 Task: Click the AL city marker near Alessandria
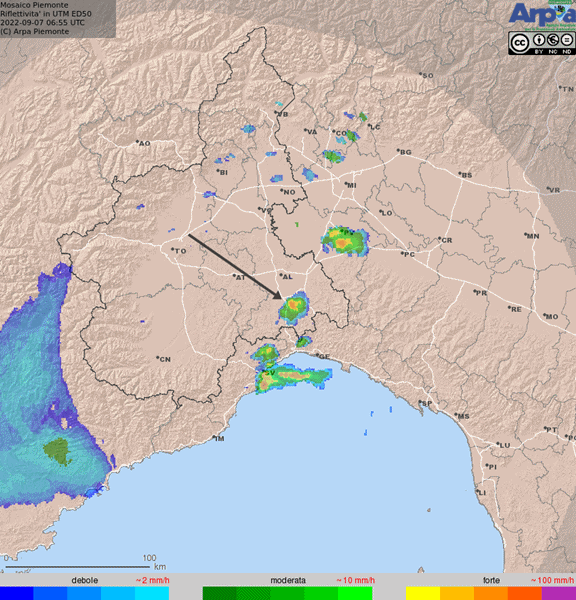coord(286,276)
